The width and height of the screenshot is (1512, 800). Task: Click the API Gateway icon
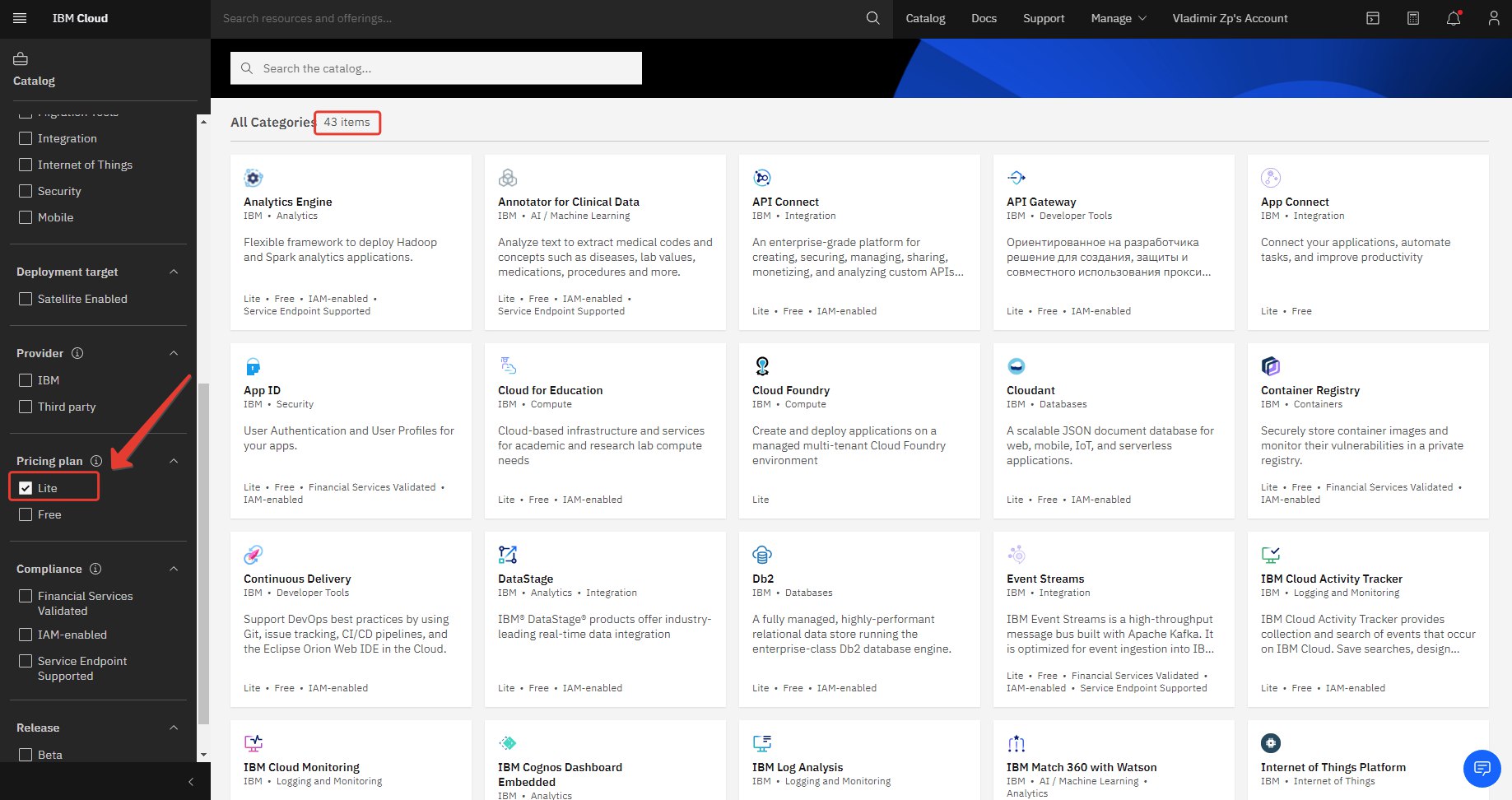click(1017, 178)
